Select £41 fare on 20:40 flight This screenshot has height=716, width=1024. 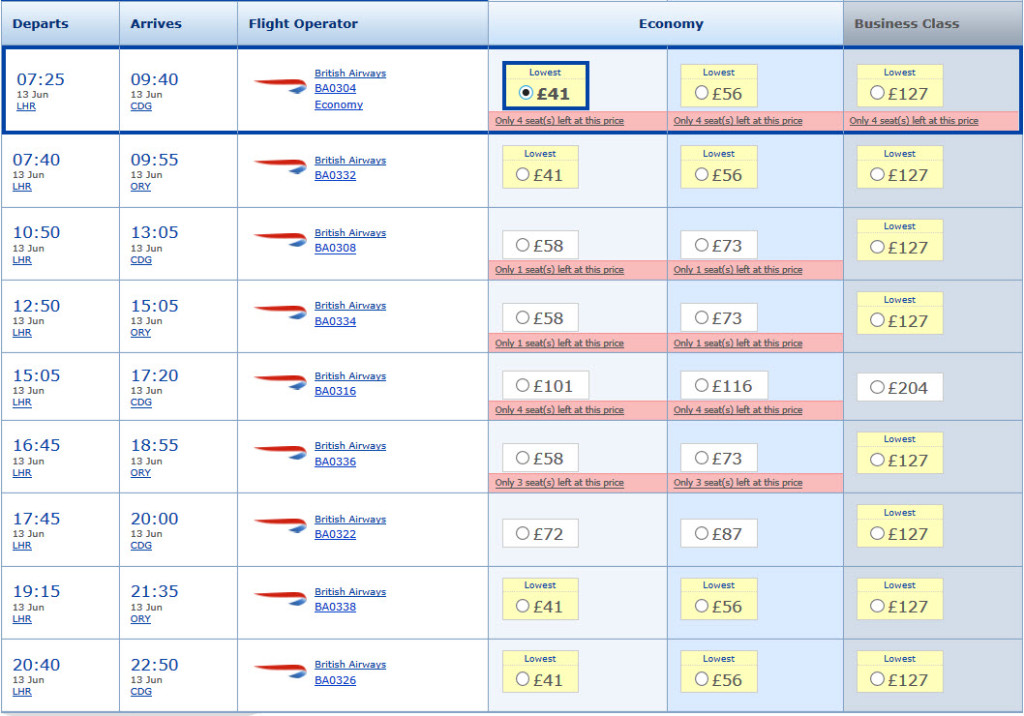coord(522,679)
